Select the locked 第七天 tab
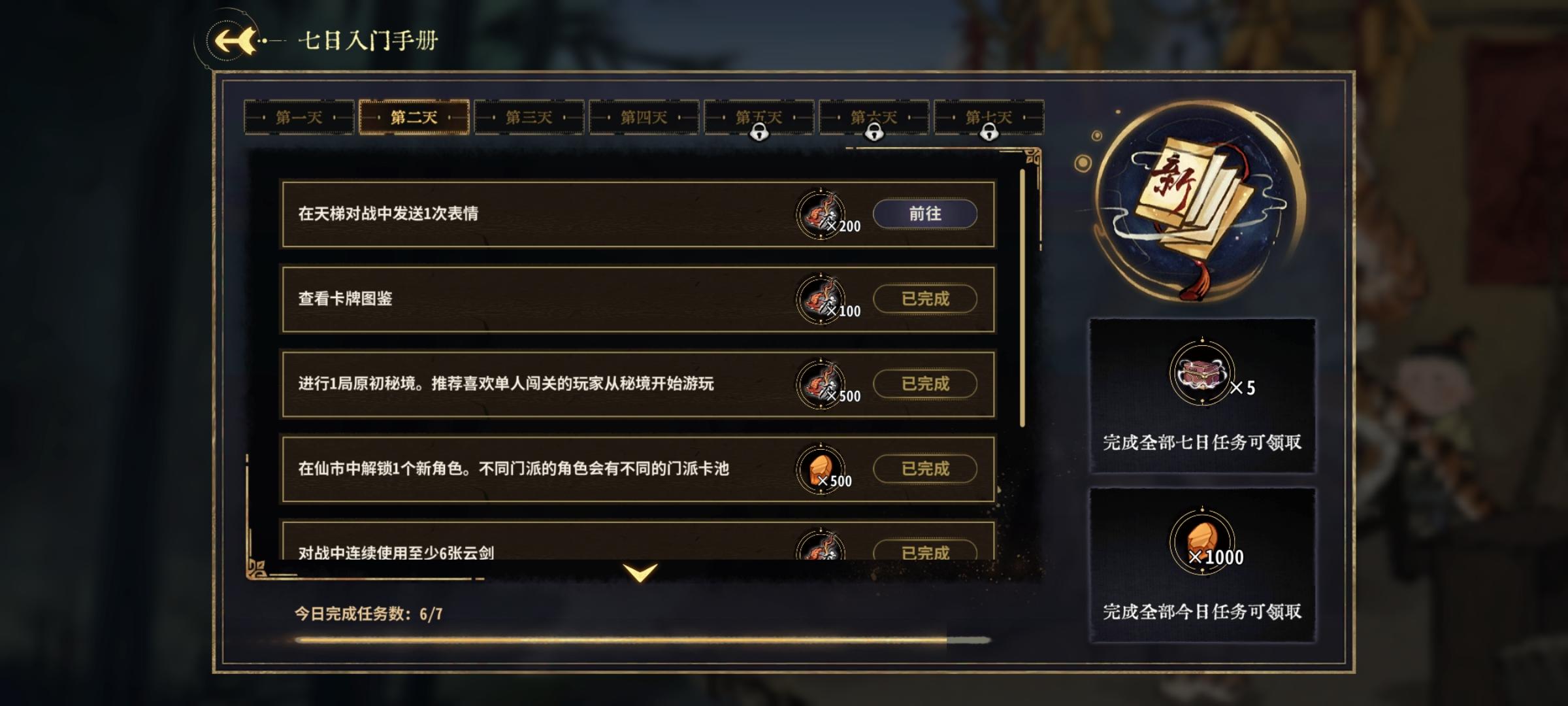The width and height of the screenshot is (1568, 706). (989, 118)
